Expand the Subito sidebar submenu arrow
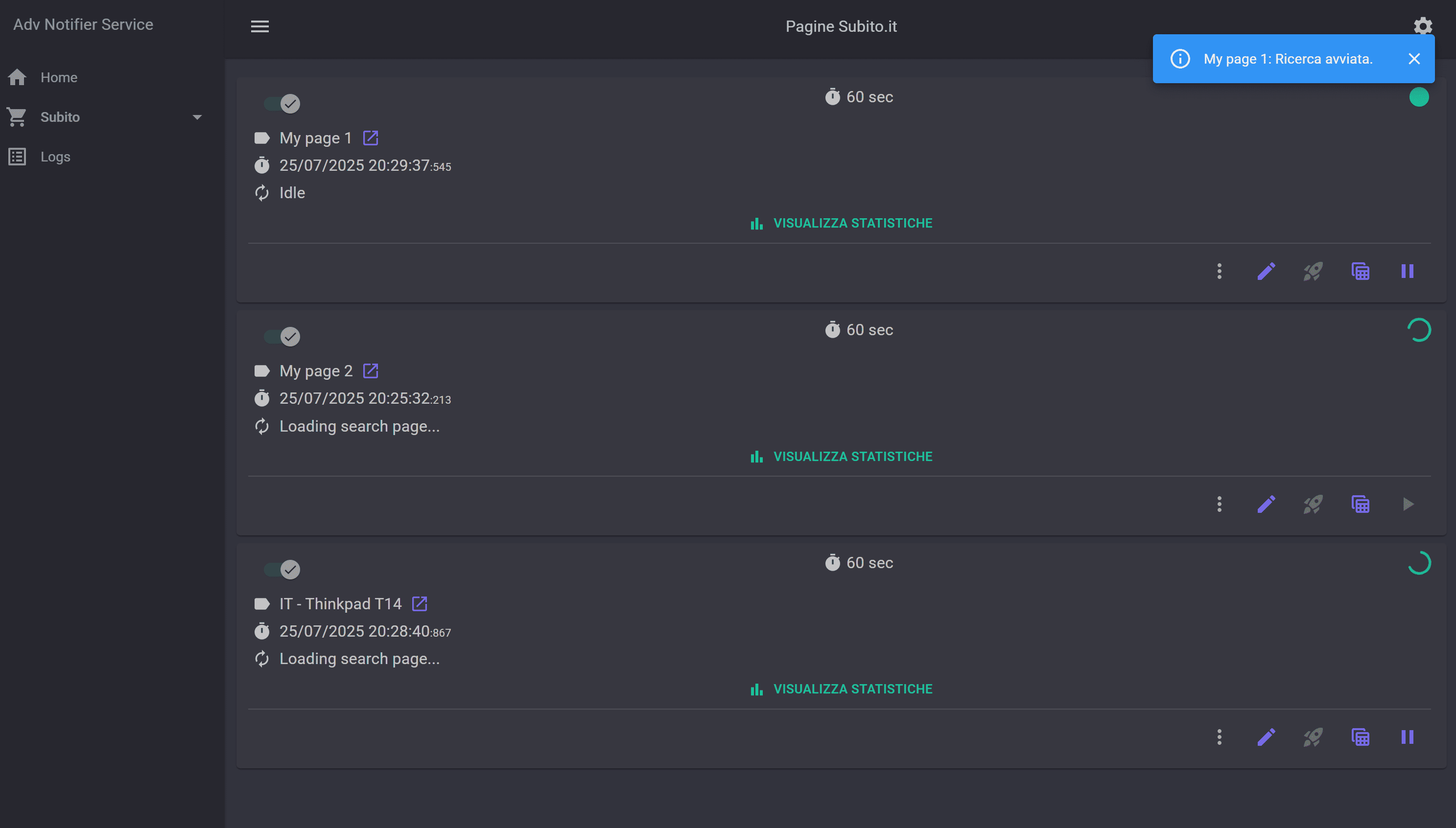Screen dimensions: 1456x828 point(197,117)
